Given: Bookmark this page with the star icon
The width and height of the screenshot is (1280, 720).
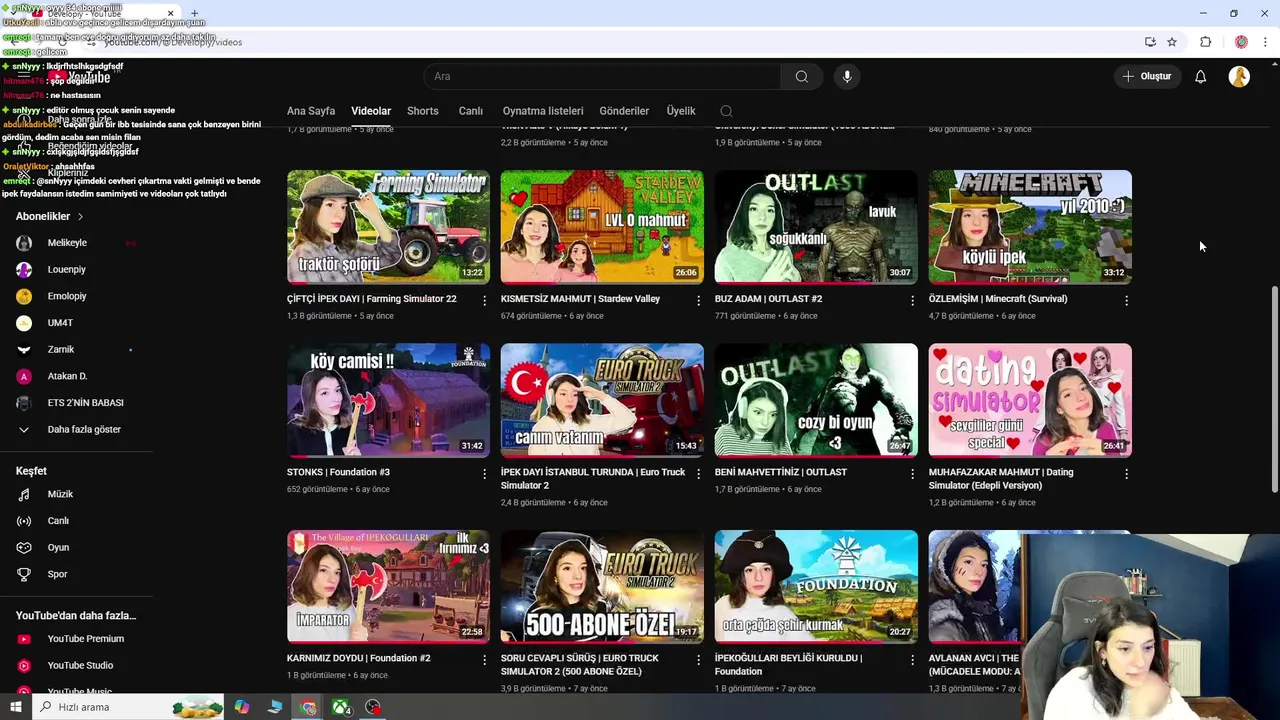Looking at the screenshot, I should pyautogui.click(x=1172, y=42).
